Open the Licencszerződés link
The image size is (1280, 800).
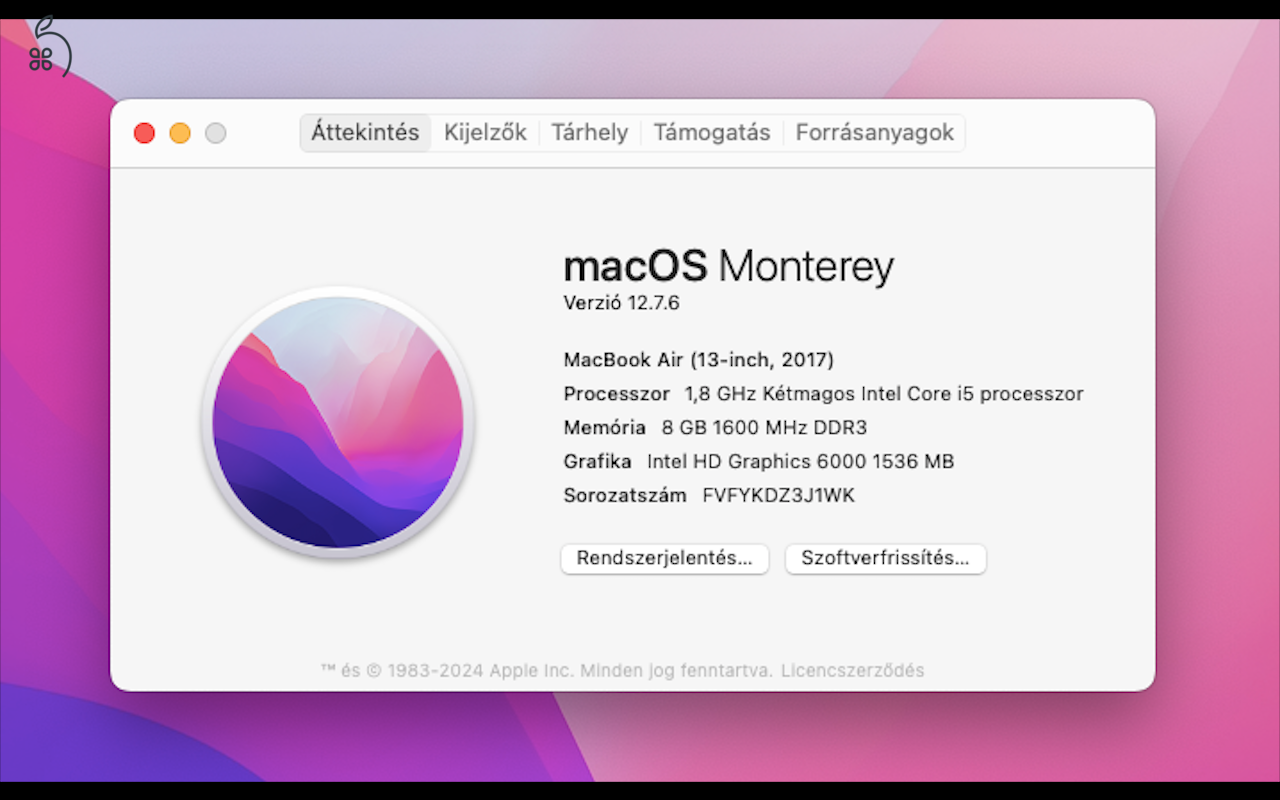(853, 670)
